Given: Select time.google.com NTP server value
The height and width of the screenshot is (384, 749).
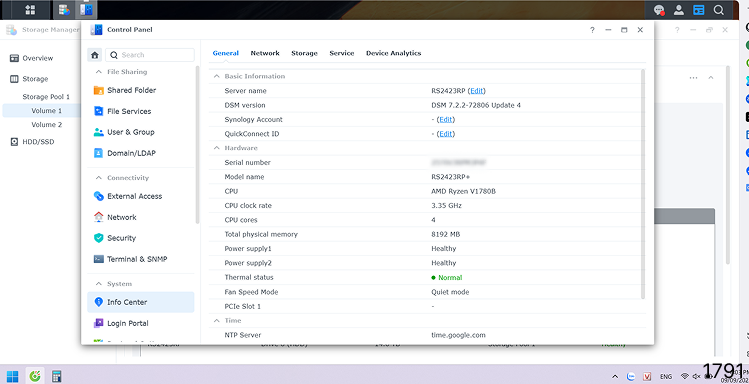Looking at the screenshot, I should (x=458, y=335).
